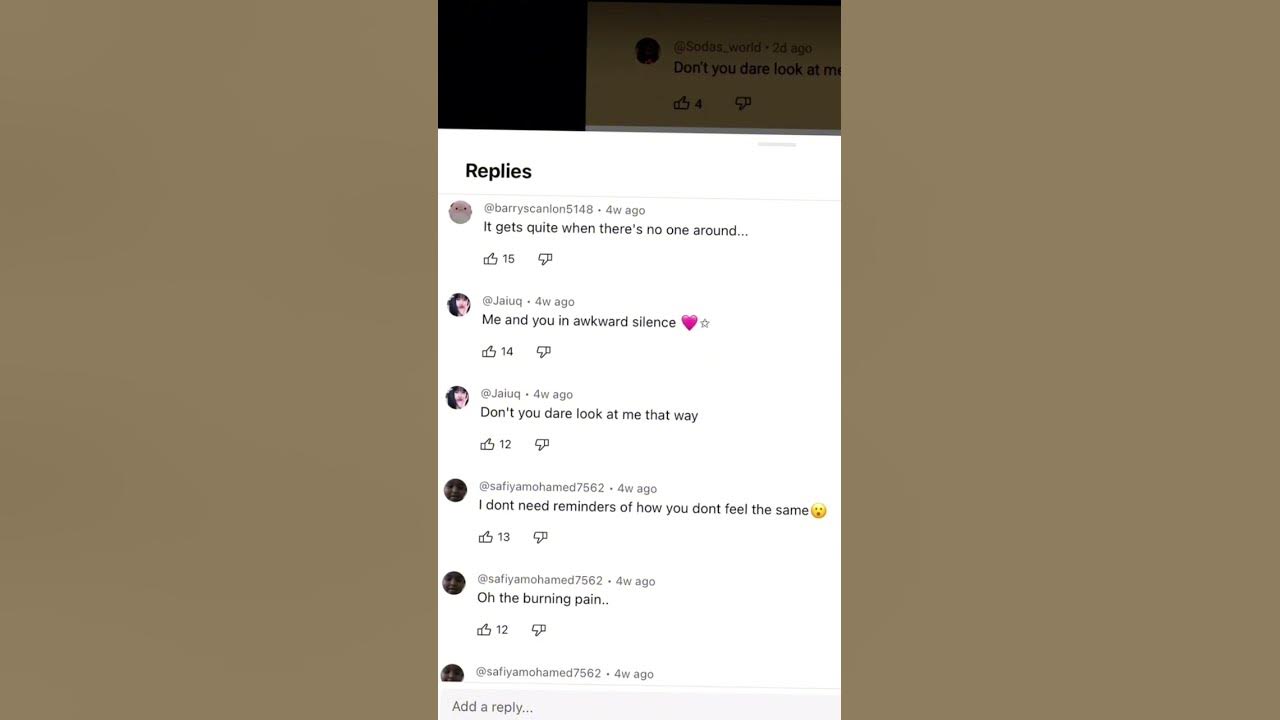The image size is (1280, 720).
Task: Open @Sodas_world username link
Action: point(717,47)
